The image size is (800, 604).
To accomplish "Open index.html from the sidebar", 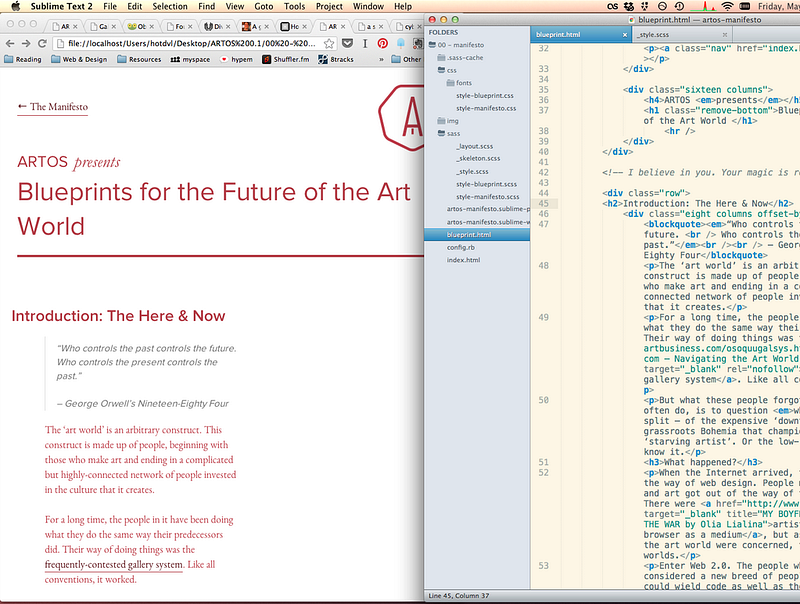I will coord(463,259).
